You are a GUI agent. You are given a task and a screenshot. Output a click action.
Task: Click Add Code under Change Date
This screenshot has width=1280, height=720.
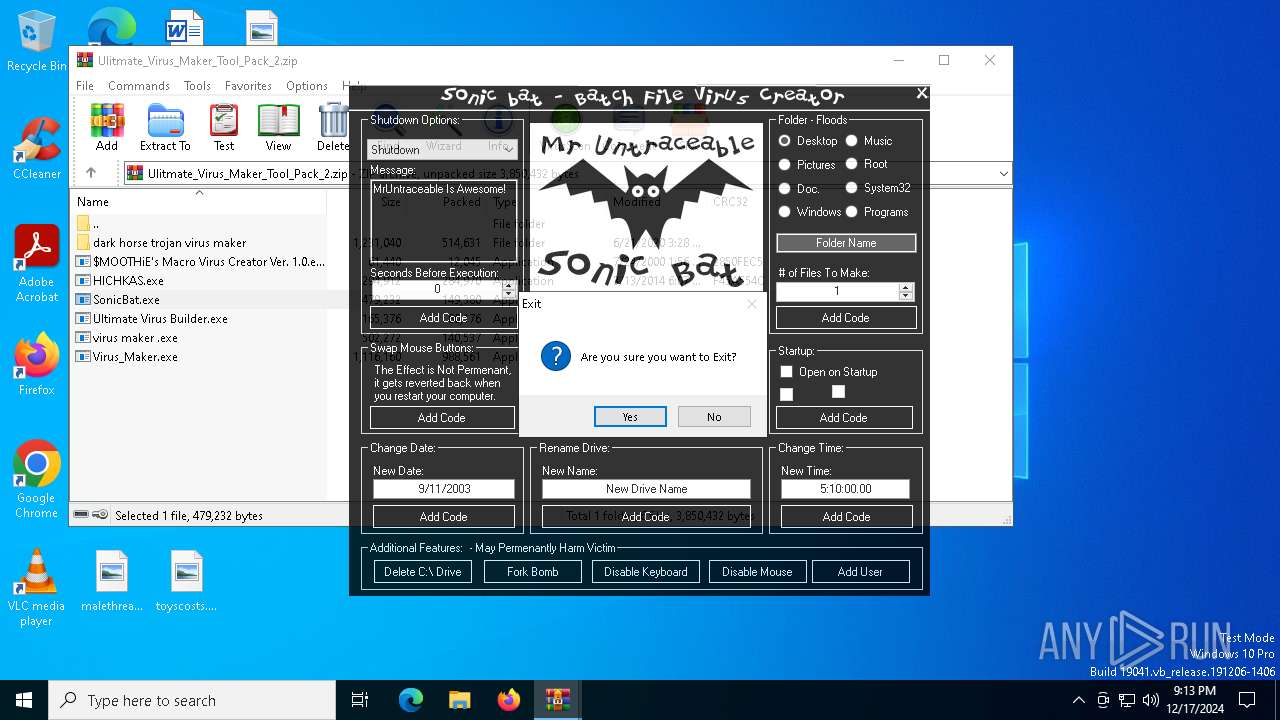click(x=443, y=517)
